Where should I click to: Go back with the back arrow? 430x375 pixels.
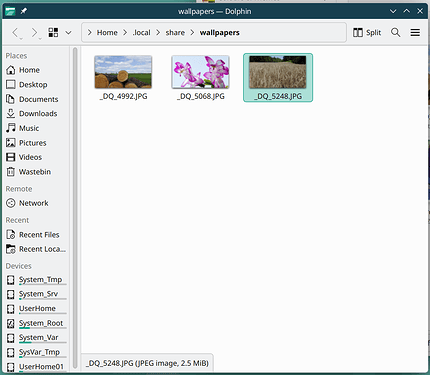[15, 33]
